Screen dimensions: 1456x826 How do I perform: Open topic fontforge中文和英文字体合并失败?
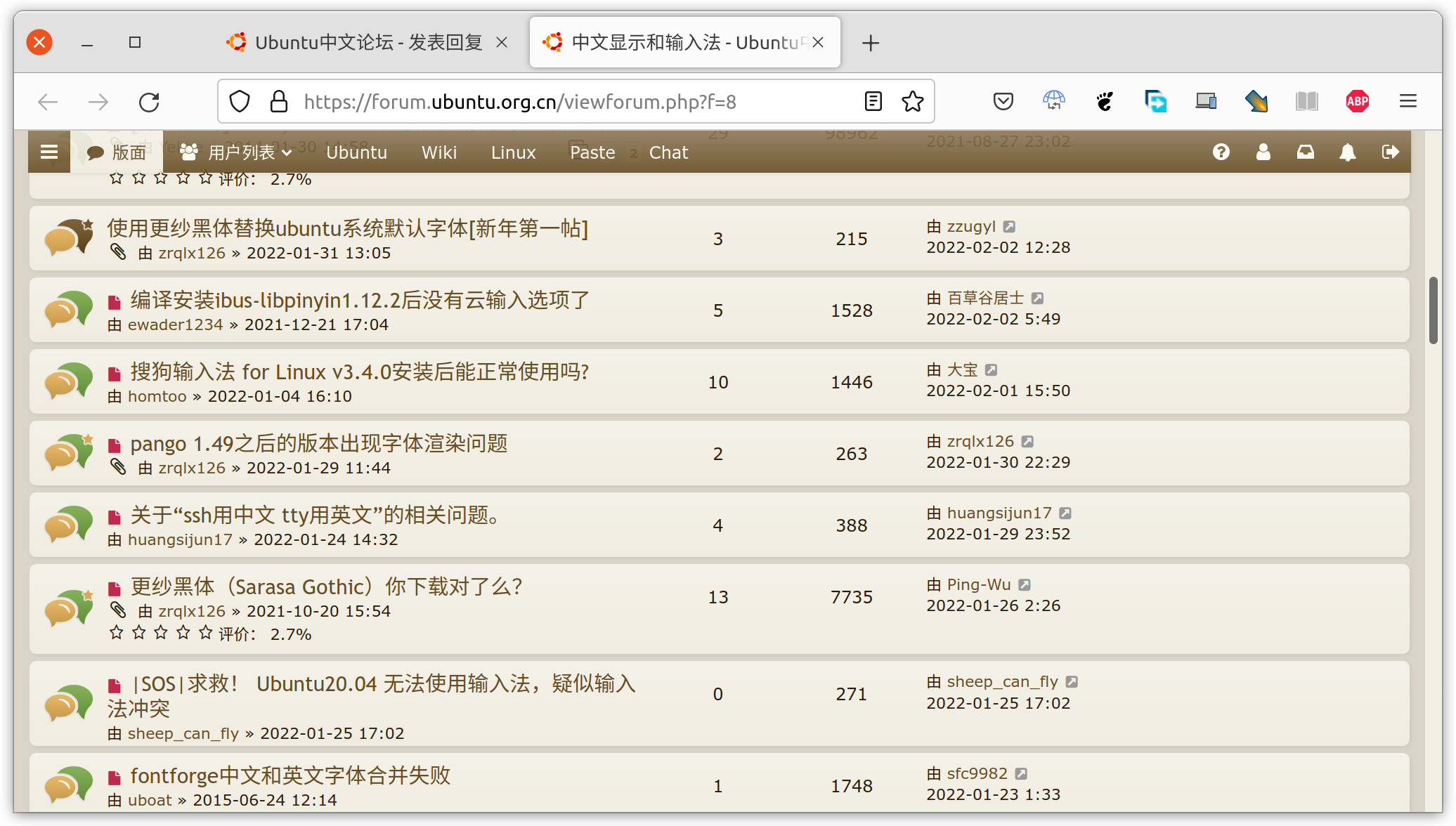coord(290,776)
